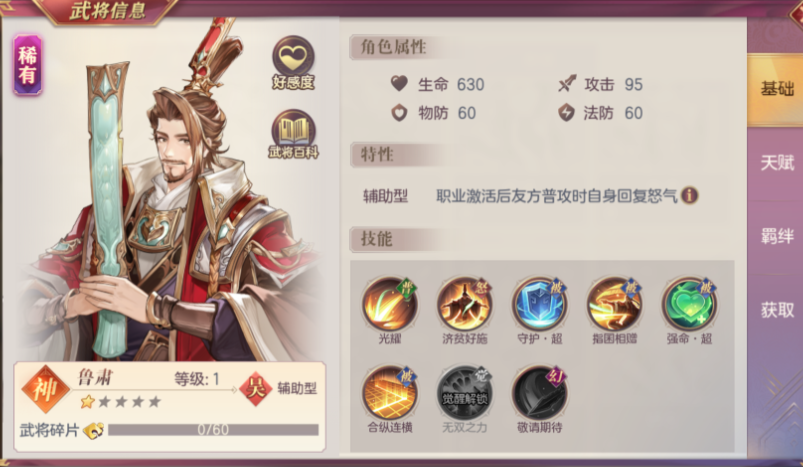Tap the 稀有 rarity badge

tap(28, 65)
